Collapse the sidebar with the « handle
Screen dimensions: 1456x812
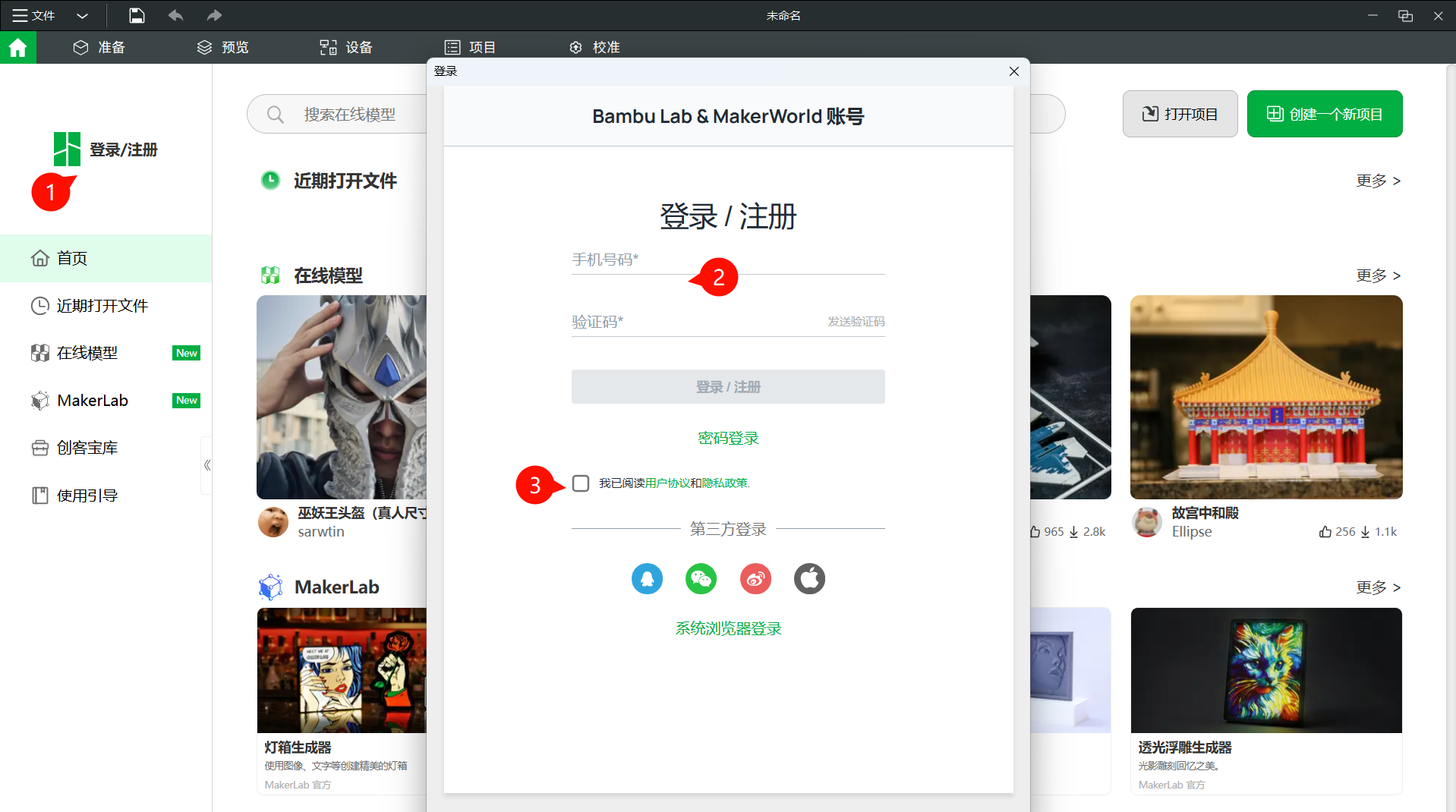coord(206,465)
